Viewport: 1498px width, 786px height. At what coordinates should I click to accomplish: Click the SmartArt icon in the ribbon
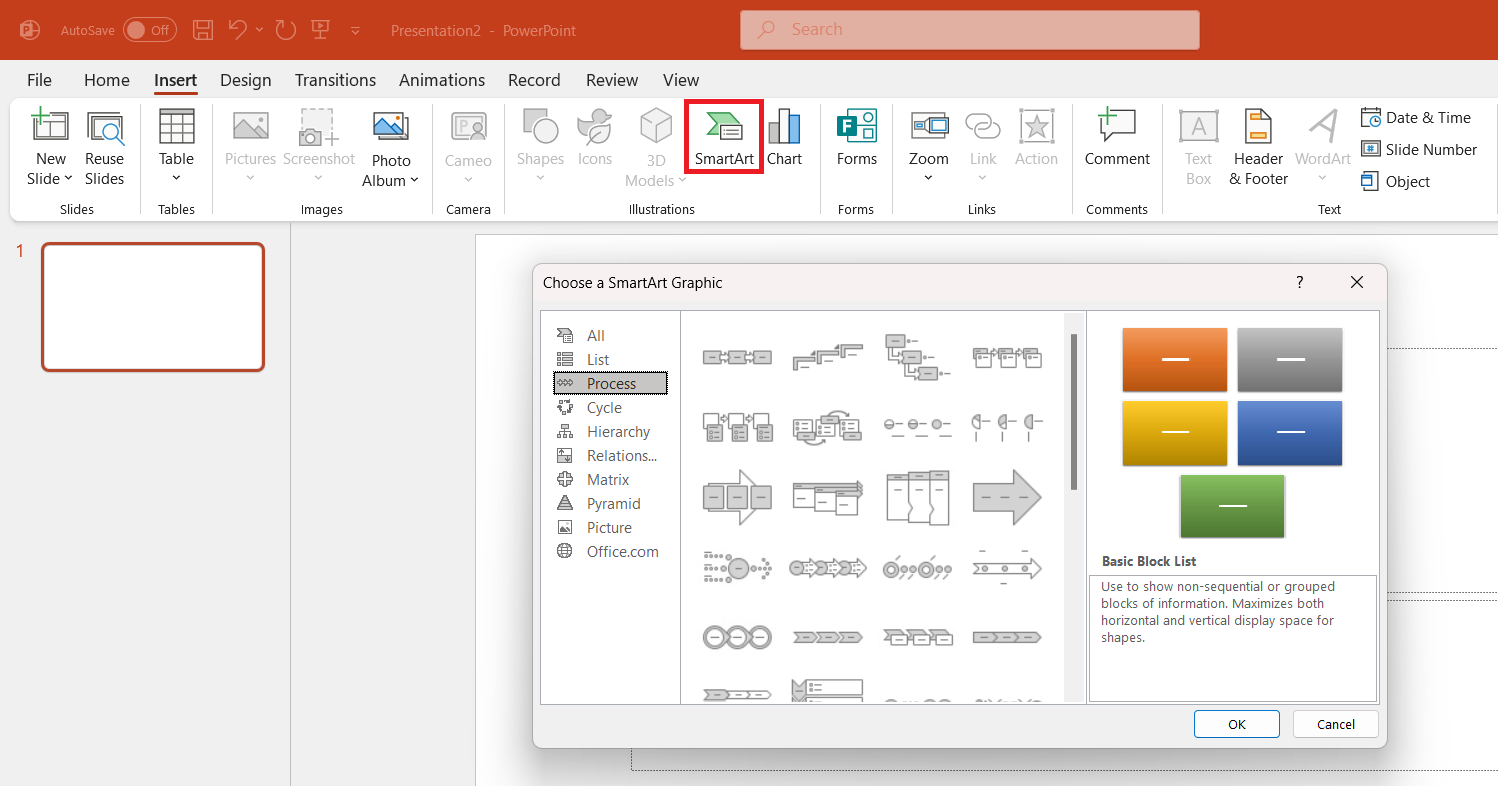(725, 137)
